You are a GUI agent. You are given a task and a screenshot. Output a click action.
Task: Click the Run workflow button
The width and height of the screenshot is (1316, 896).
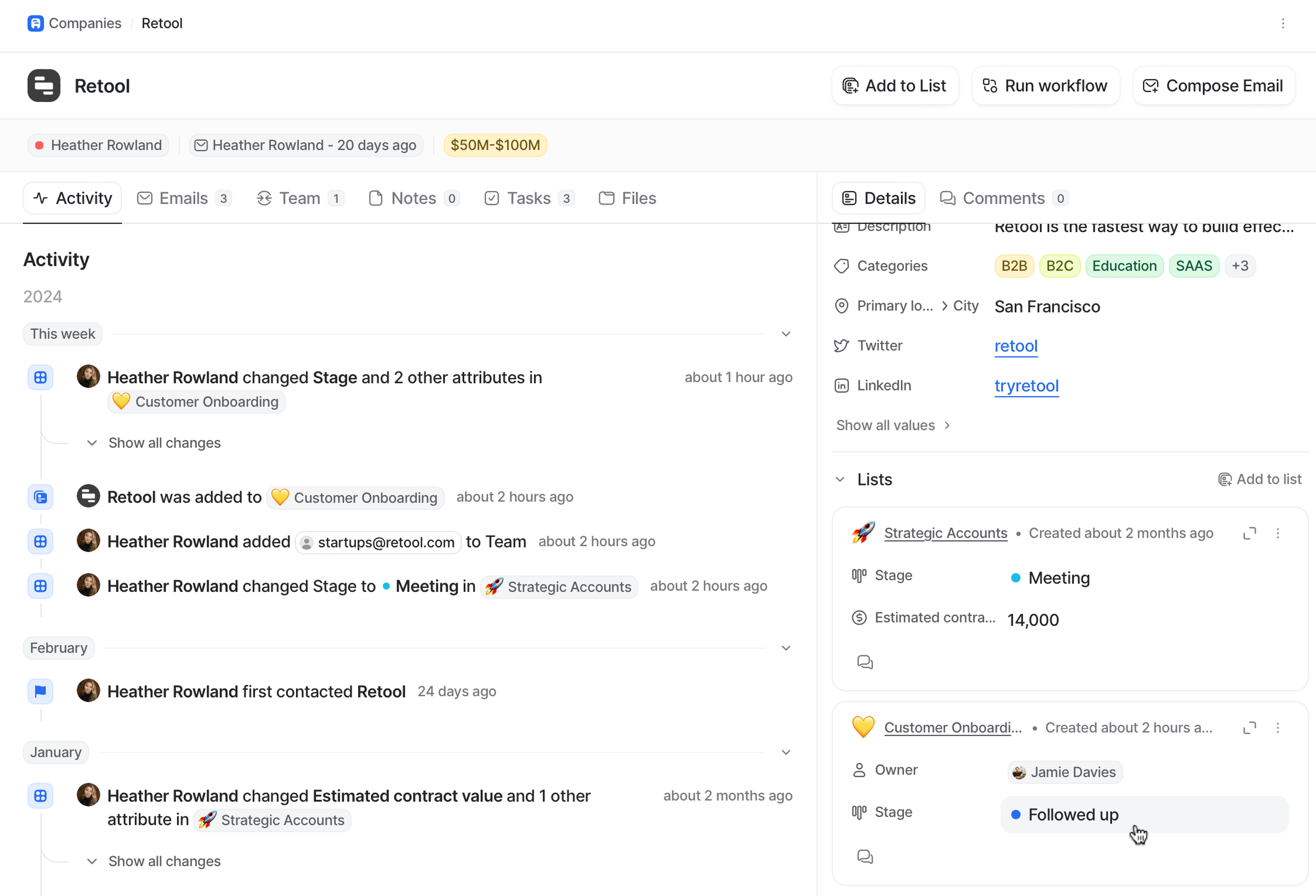pos(1045,85)
